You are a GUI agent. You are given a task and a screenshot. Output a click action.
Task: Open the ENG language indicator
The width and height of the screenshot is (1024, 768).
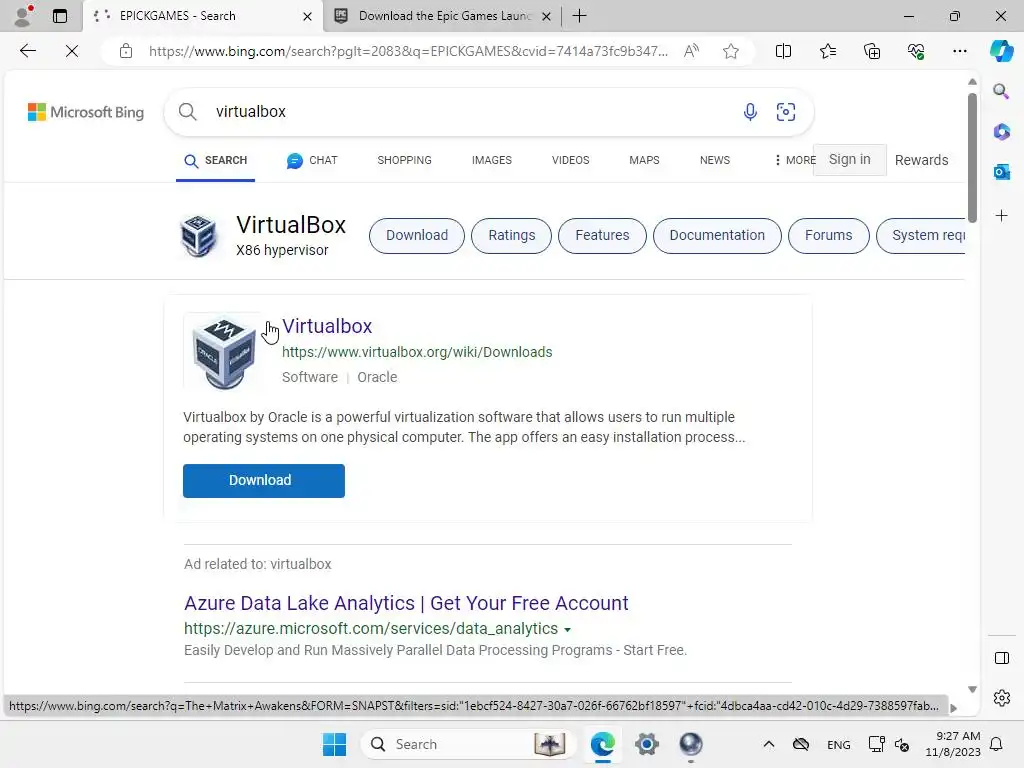pyautogui.click(x=838, y=744)
